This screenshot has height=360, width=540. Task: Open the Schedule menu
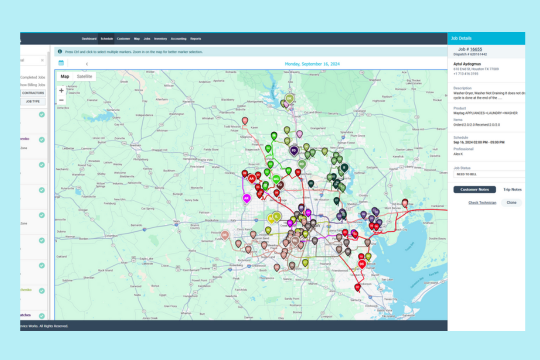tap(107, 39)
